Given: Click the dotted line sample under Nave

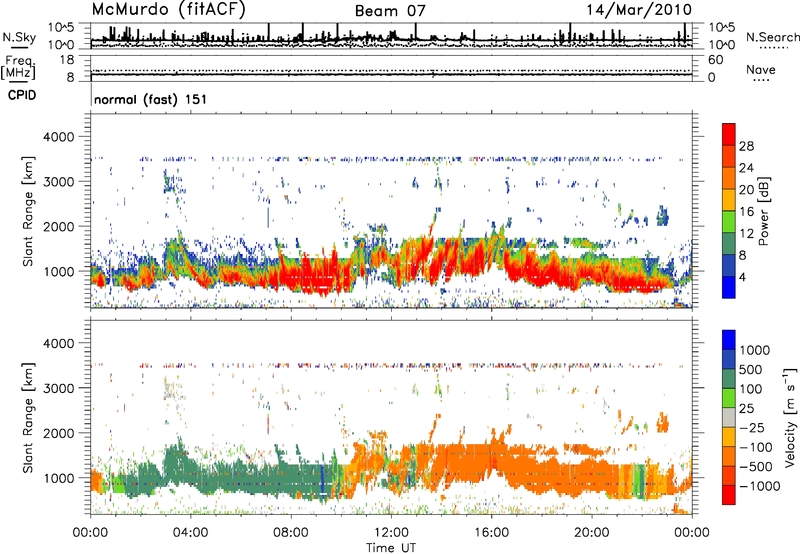Looking at the screenshot, I should click(x=761, y=80).
